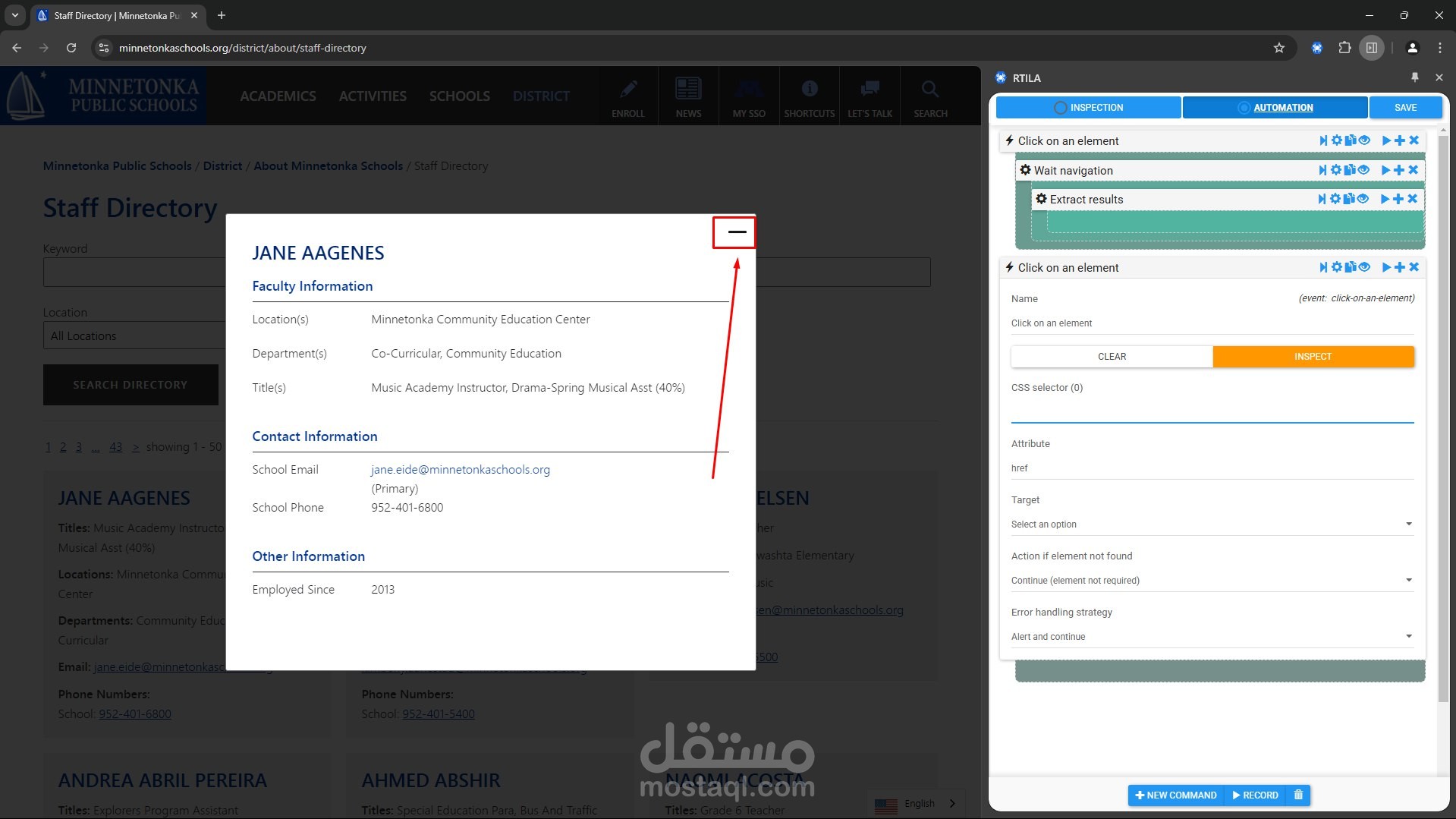Toggle visibility eye on Wait navigation
1456x819 pixels.
[1363, 170]
